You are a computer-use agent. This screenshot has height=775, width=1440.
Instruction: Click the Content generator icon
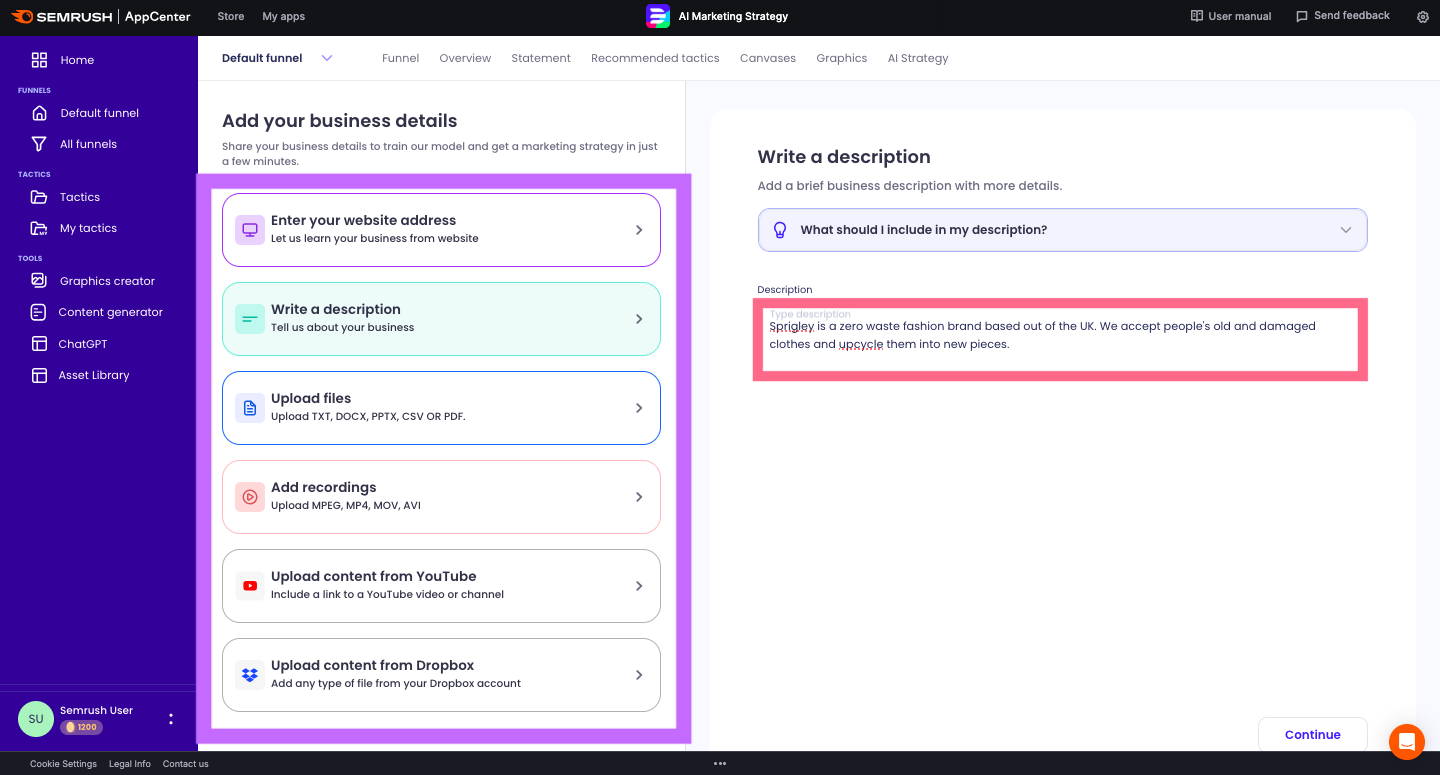pyautogui.click(x=39, y=312)
